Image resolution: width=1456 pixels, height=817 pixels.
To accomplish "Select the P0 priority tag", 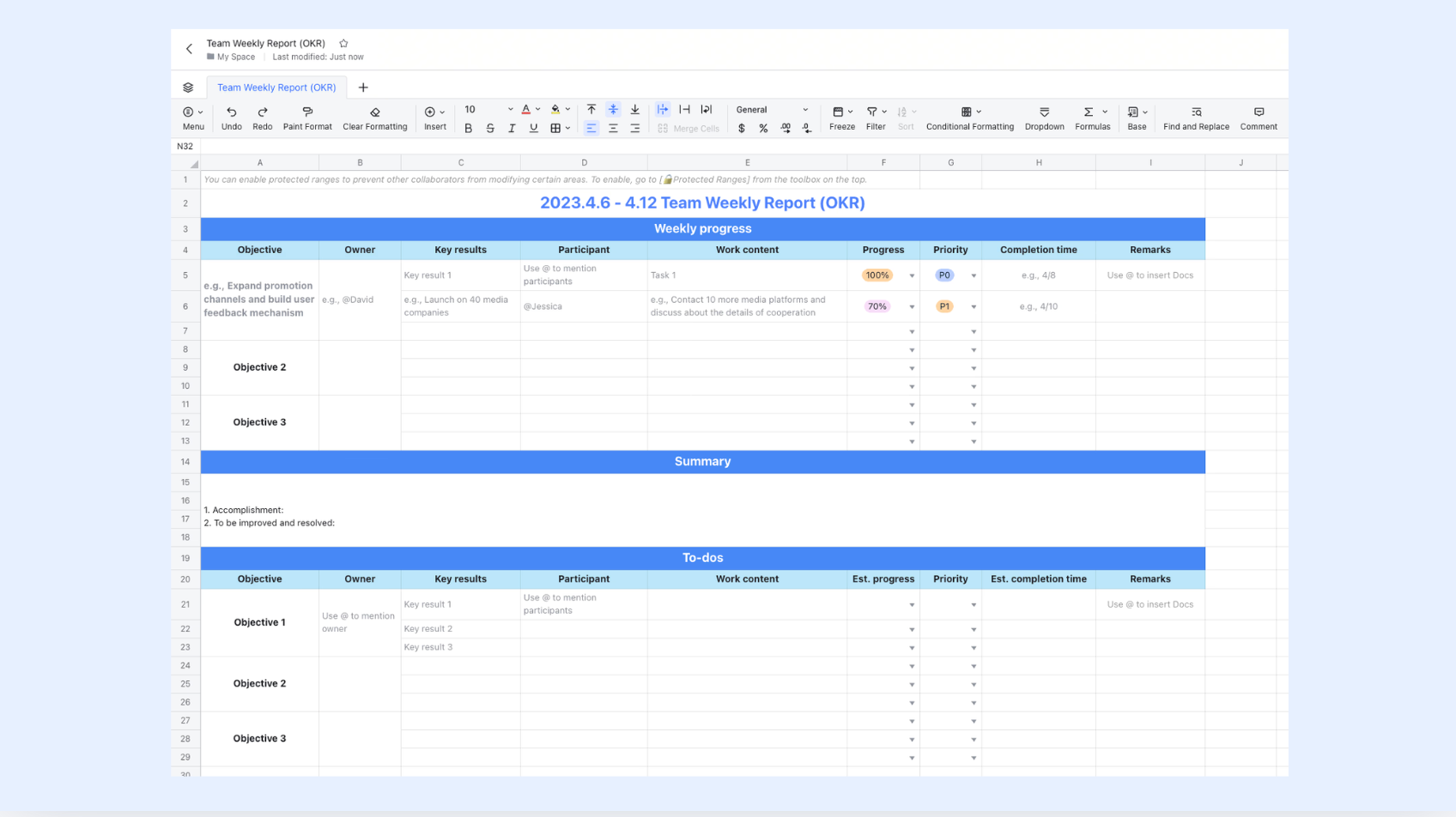I will 944,275.
